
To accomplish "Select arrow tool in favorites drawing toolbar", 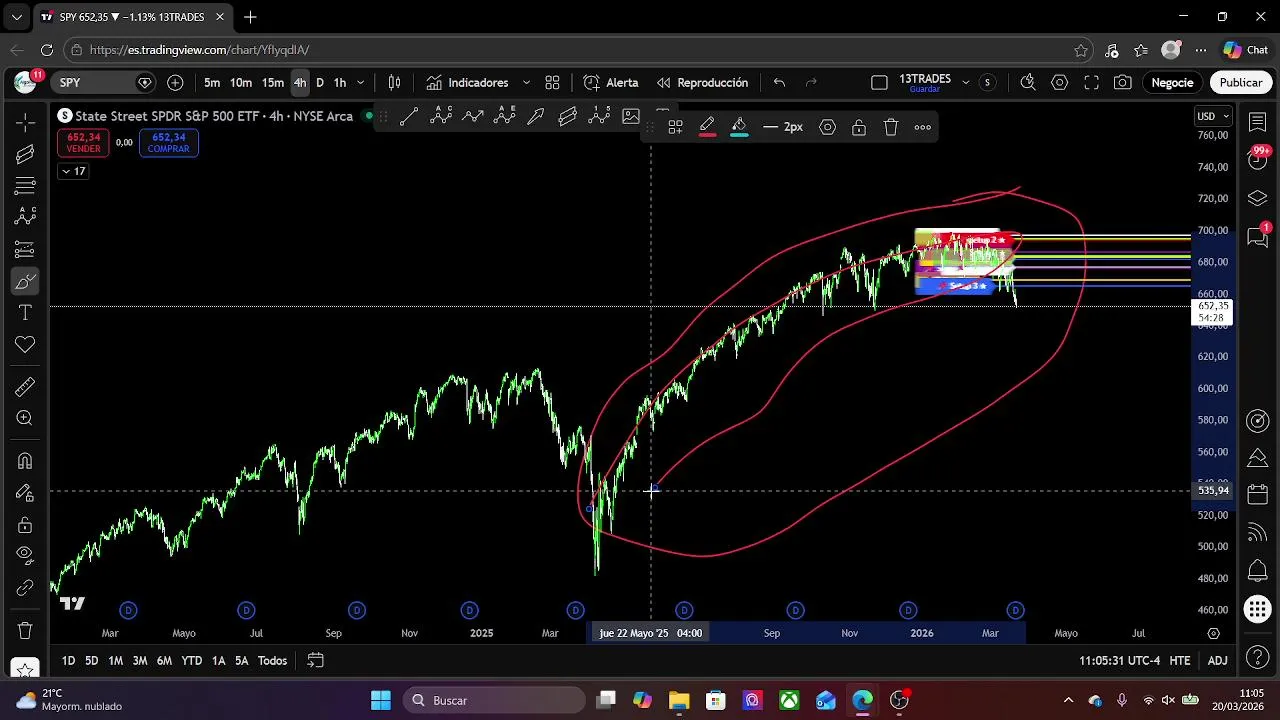I will (x=536, y=116).
